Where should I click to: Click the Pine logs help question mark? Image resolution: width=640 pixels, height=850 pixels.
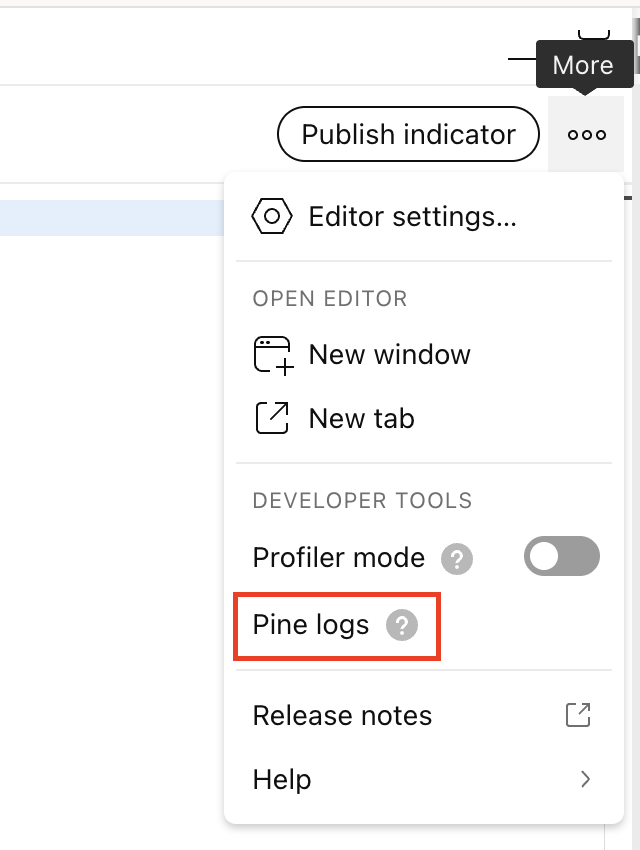402,626
